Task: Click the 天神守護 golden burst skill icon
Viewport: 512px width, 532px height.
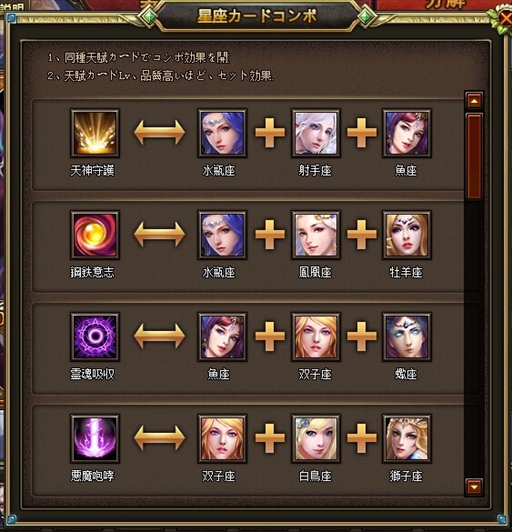Action: [x=95, y=133]
